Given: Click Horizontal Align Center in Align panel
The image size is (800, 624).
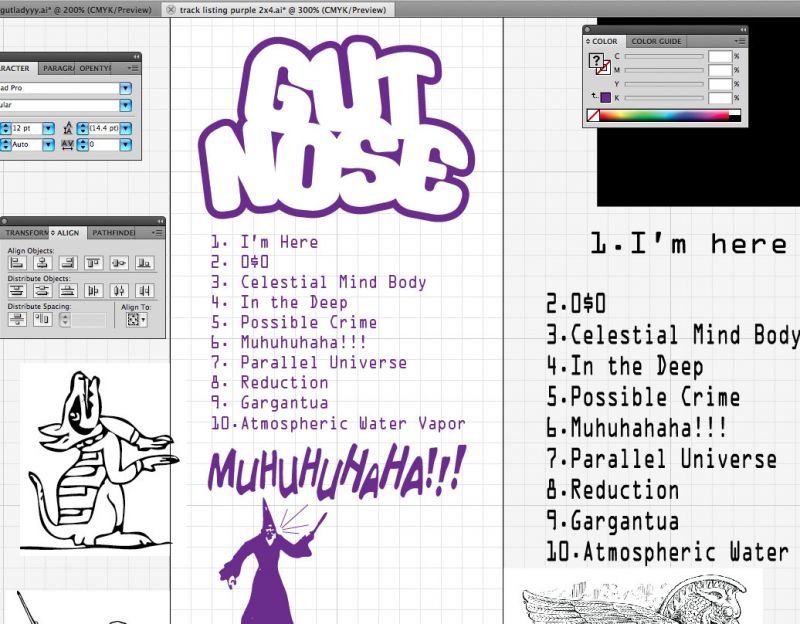Looking at the screenshot, I should coord(42,263).
